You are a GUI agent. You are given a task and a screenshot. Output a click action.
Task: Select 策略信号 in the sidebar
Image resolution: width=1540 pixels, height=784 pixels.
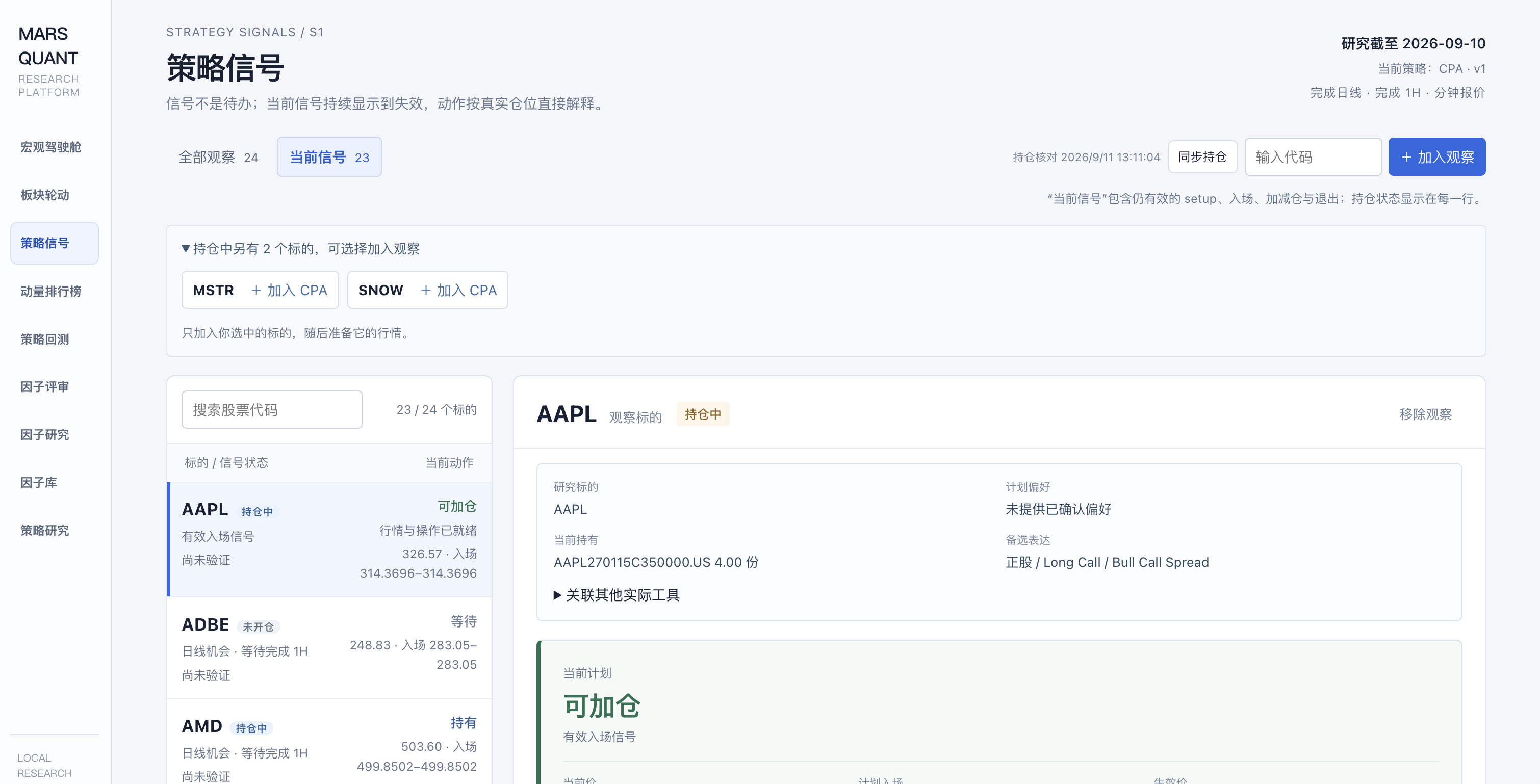55,243
